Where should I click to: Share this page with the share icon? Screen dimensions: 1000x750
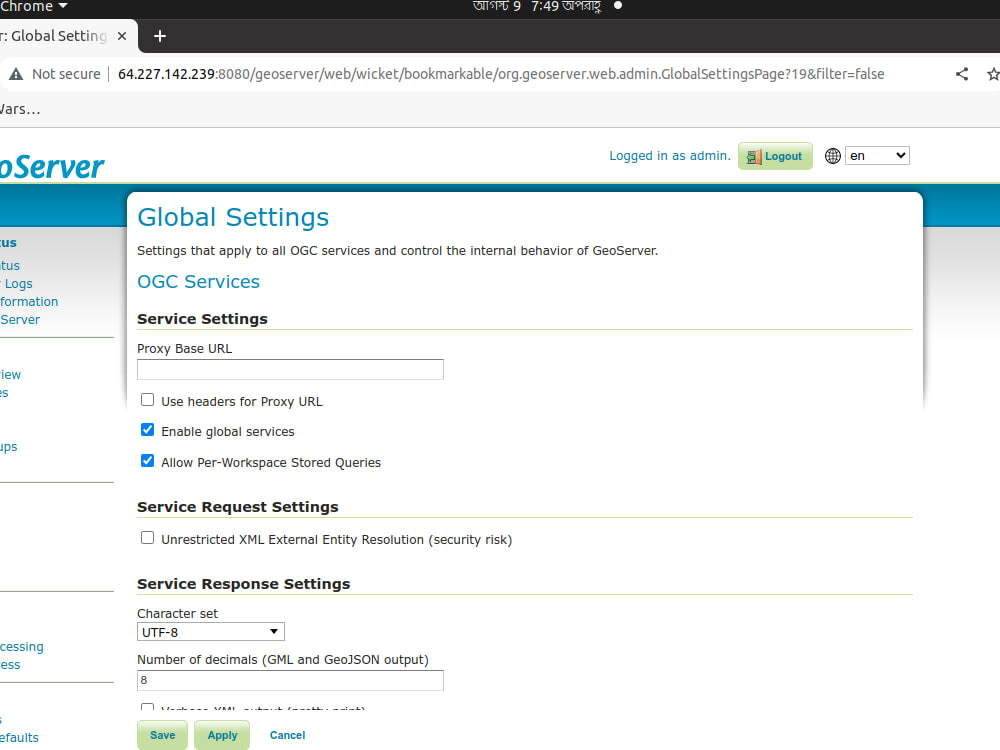tap(962, 74)
